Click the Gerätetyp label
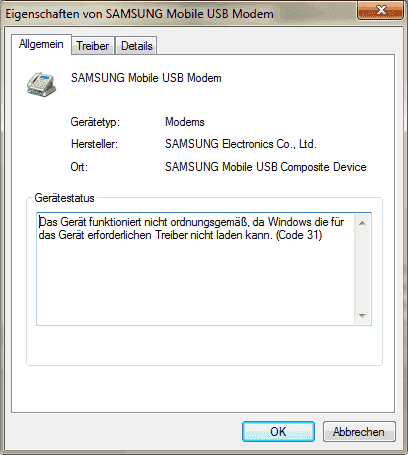This screenshot has height=455, width=408. (95, 122)
